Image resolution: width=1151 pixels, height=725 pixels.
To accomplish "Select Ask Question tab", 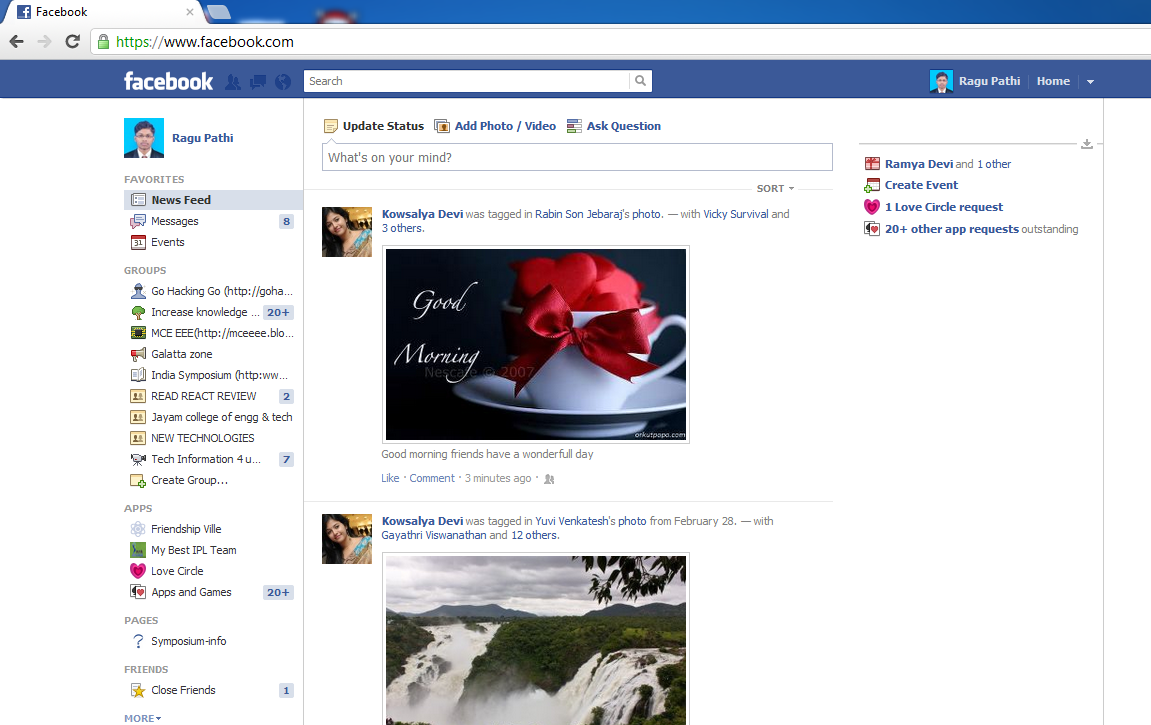I will point(614,126).
